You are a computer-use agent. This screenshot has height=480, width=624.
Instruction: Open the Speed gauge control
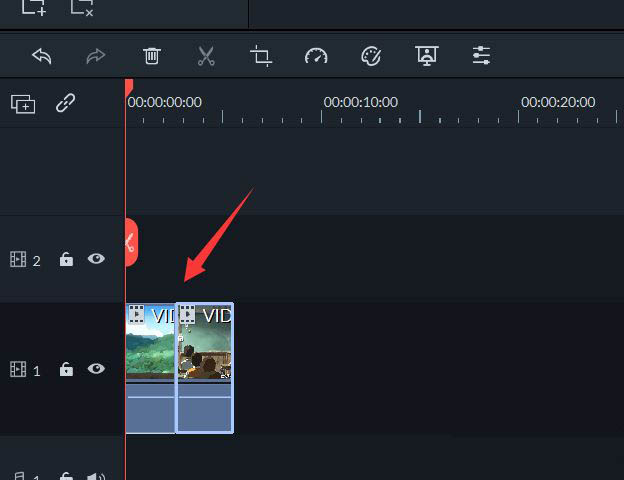(316, 56)
